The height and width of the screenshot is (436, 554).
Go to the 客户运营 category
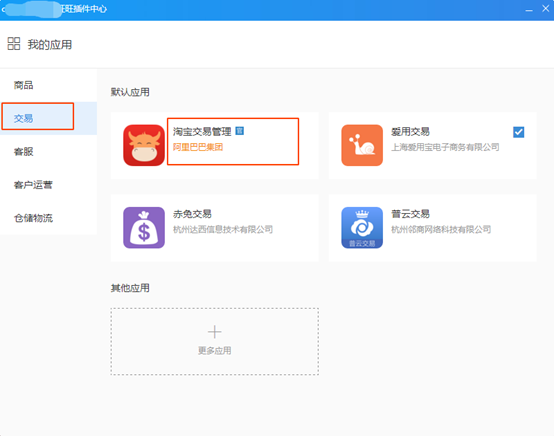(x=48, y=185)
